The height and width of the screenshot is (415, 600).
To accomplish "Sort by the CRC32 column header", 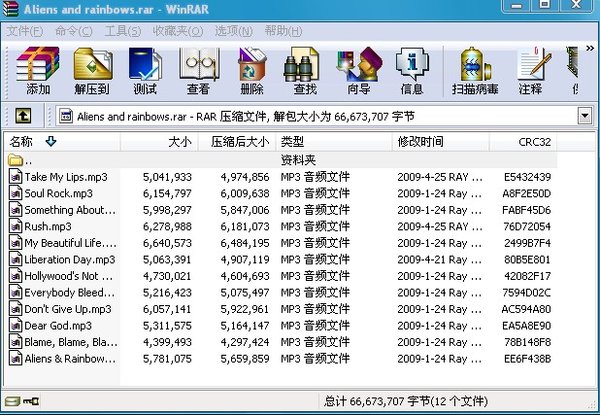I will pyautogui.click(x=523, y=142).
